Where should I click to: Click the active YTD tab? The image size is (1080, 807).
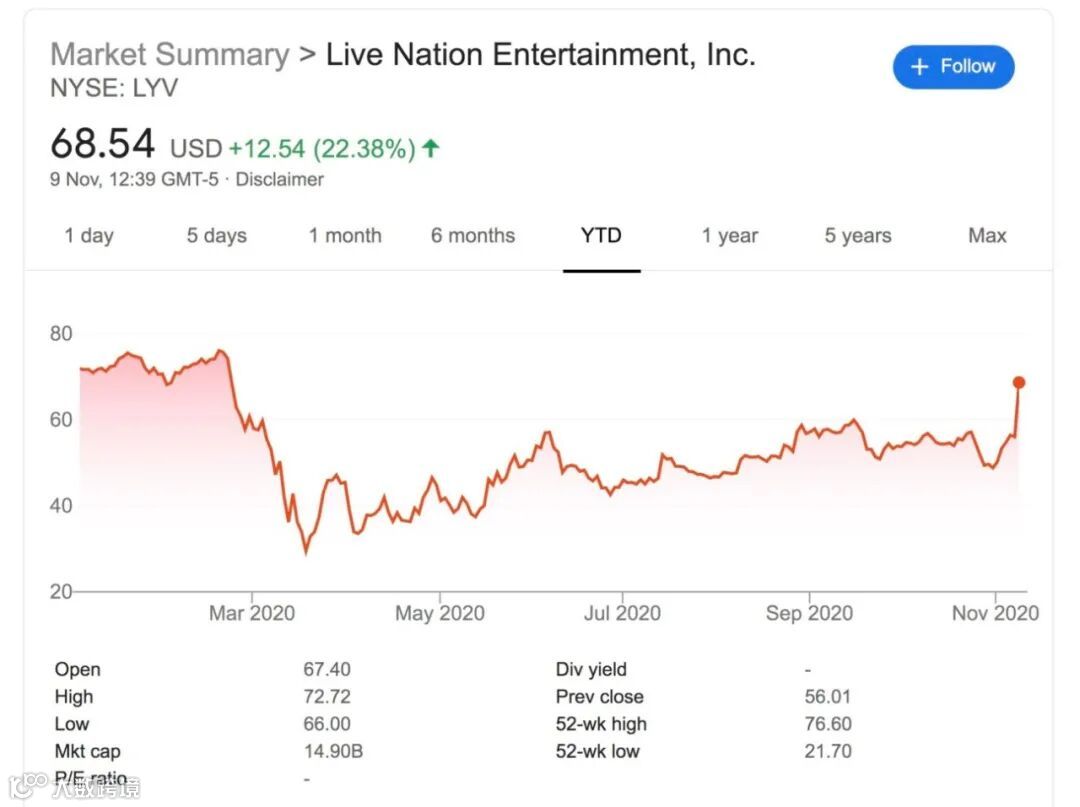601,236
